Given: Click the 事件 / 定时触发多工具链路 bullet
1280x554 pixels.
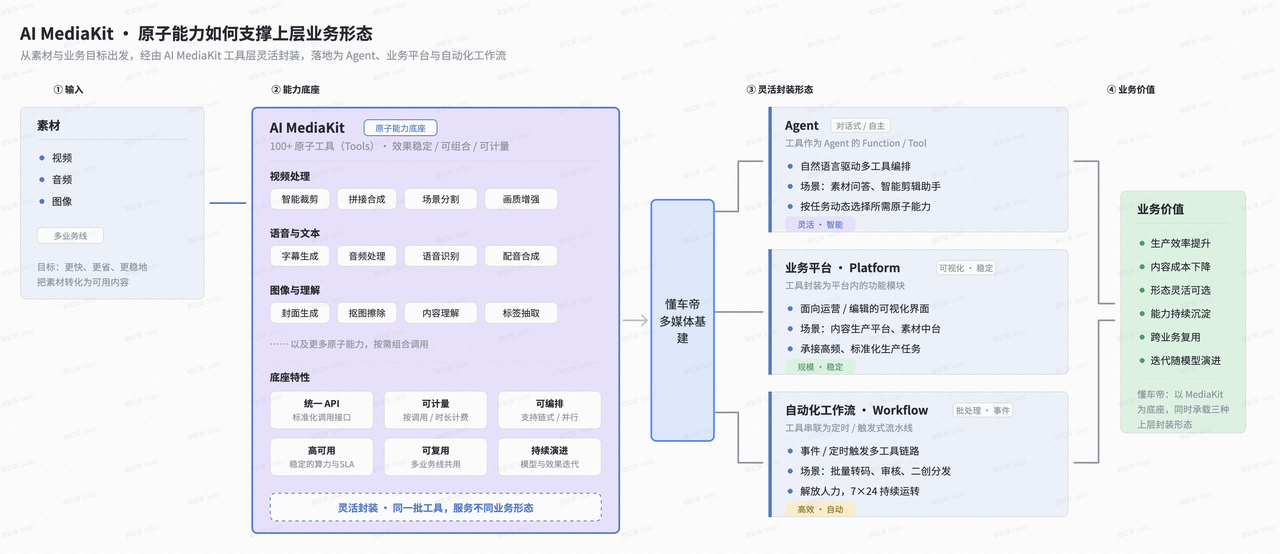Looking at the screenshot, I should click(859, 451).
